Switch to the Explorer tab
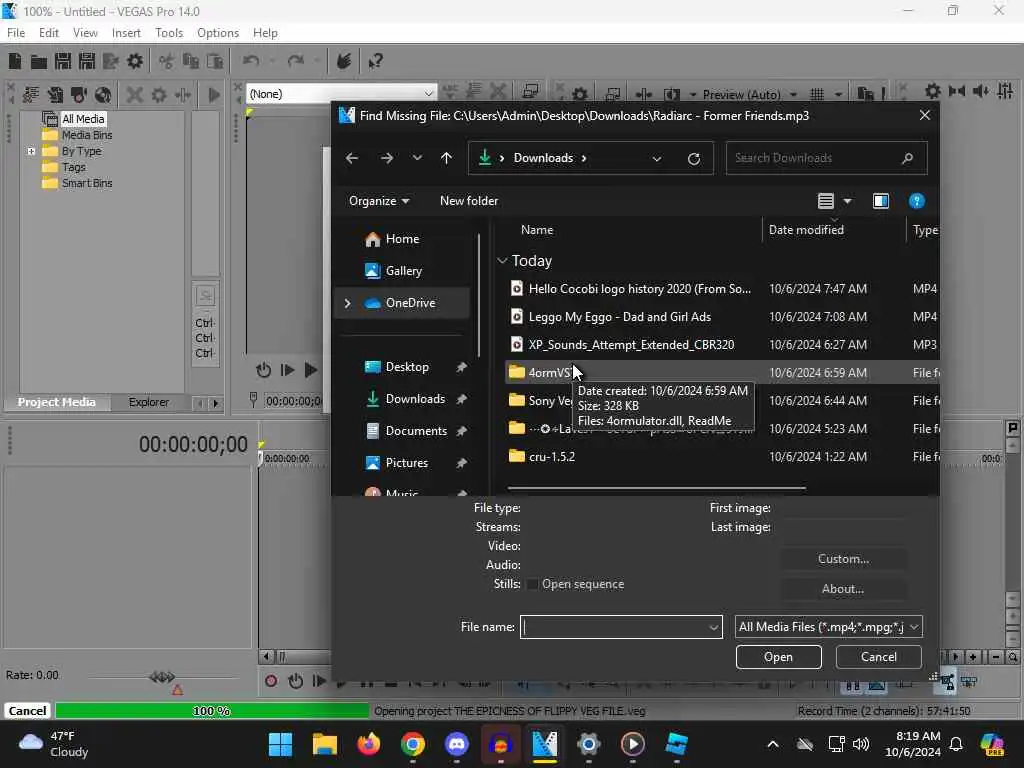This screenshot has width=1024, height=768. (x=148, y=402)
